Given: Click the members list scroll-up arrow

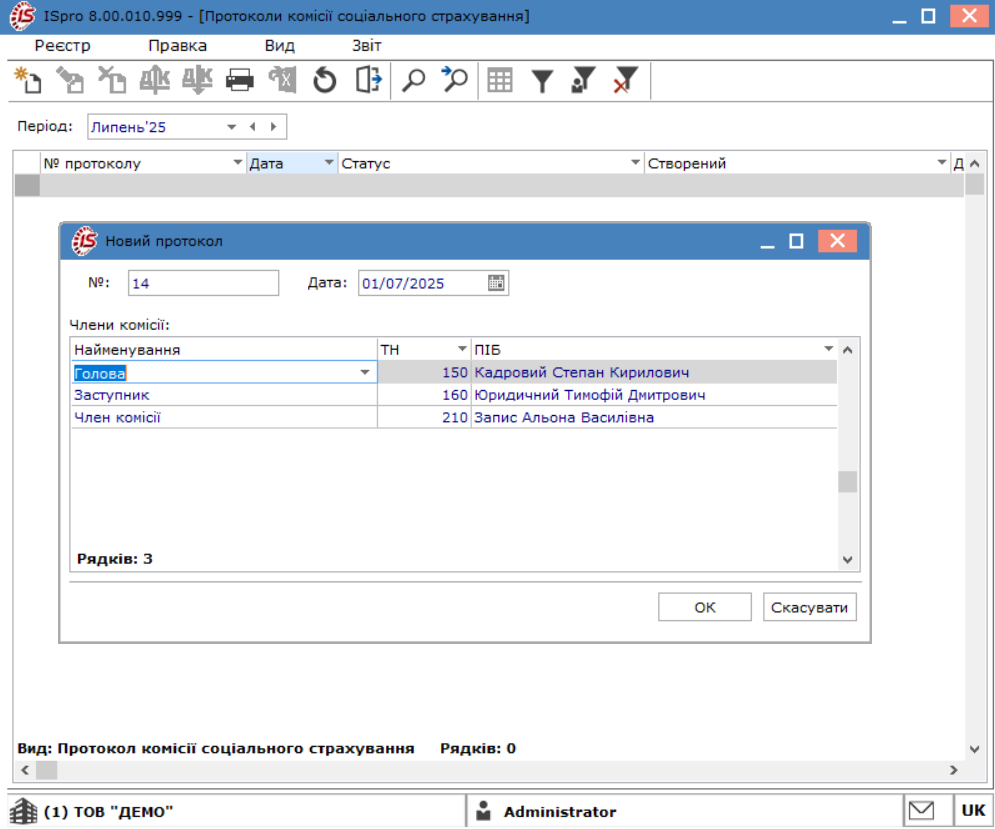Looking at the screenshot, I should tap(847, 350).
